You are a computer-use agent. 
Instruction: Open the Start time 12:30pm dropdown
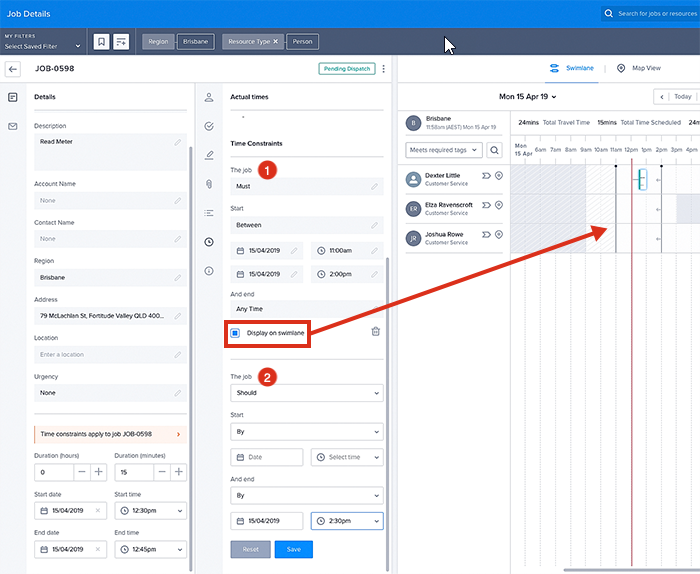(150, 511)
